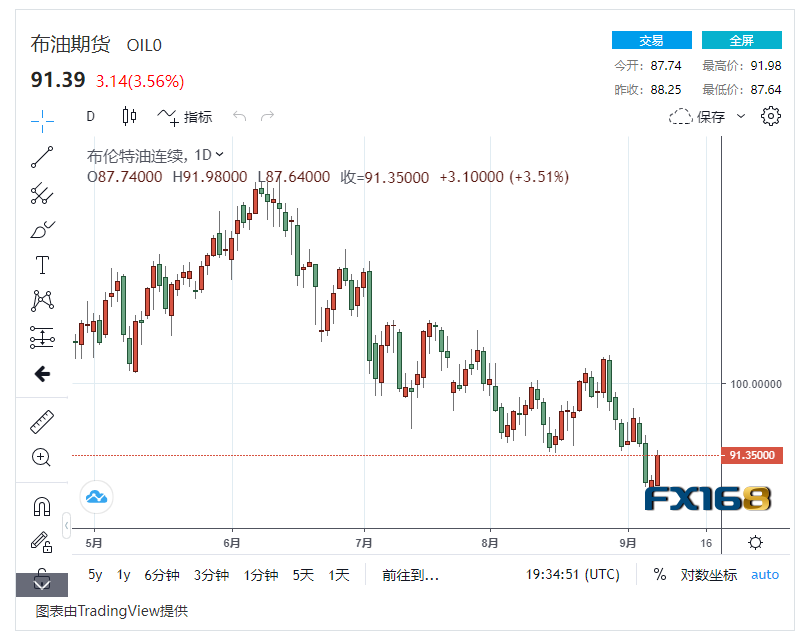Toggle lock all drawing tools

point(41,542)
